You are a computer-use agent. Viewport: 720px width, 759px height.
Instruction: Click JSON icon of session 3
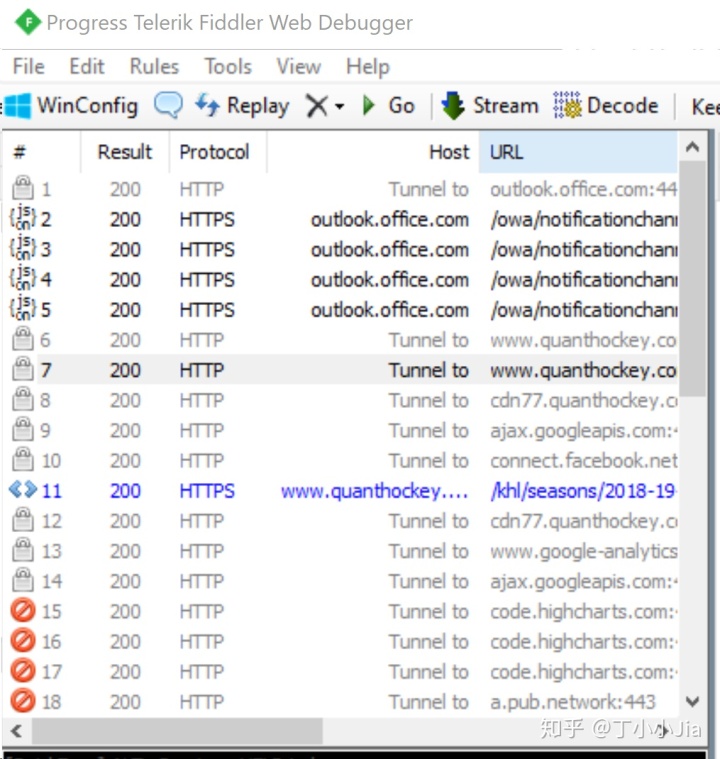23,248
